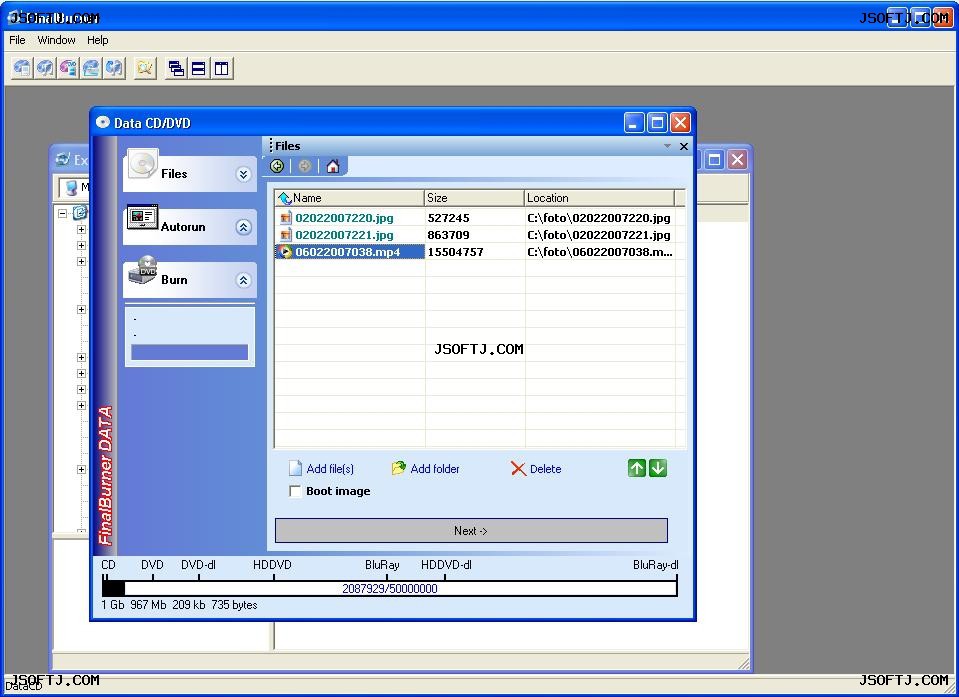Click the blue progress bar in Burn panel

point(190,352)
